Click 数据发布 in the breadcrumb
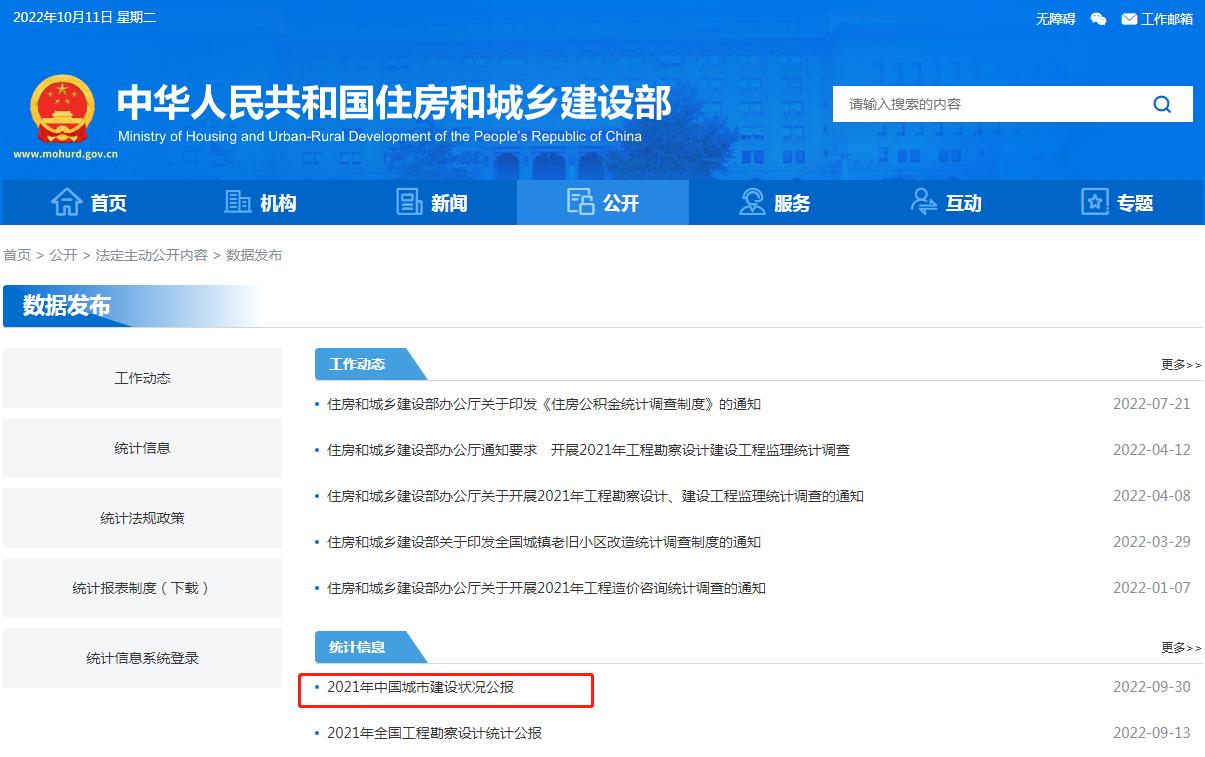 [254, 255]
